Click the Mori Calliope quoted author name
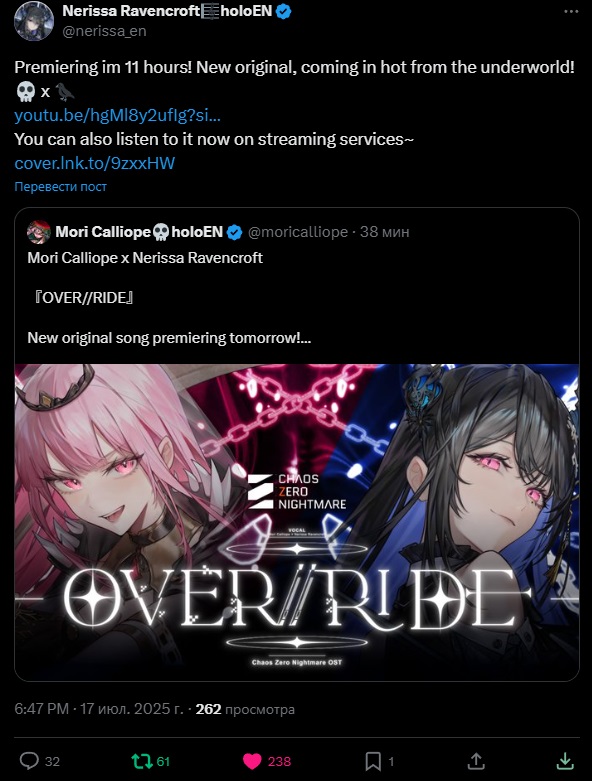This screenshot has width=592, height=781. (x=103, y=232)
